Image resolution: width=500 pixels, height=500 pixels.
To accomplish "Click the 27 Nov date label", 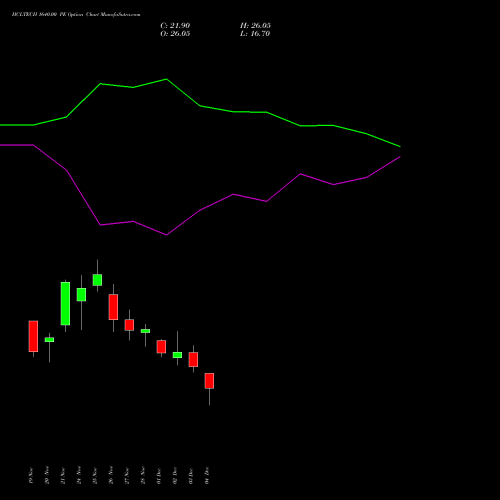I will [x=127, y=476].
